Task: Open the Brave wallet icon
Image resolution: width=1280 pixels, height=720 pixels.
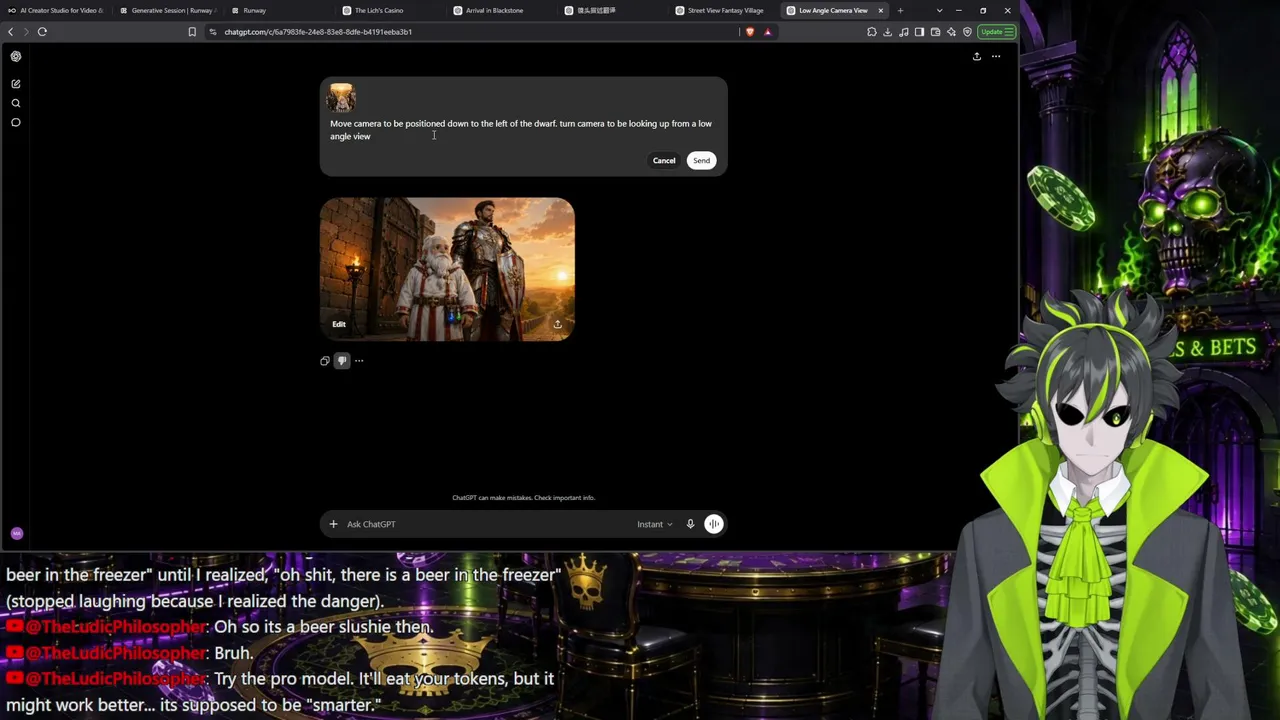Action: 935,32
